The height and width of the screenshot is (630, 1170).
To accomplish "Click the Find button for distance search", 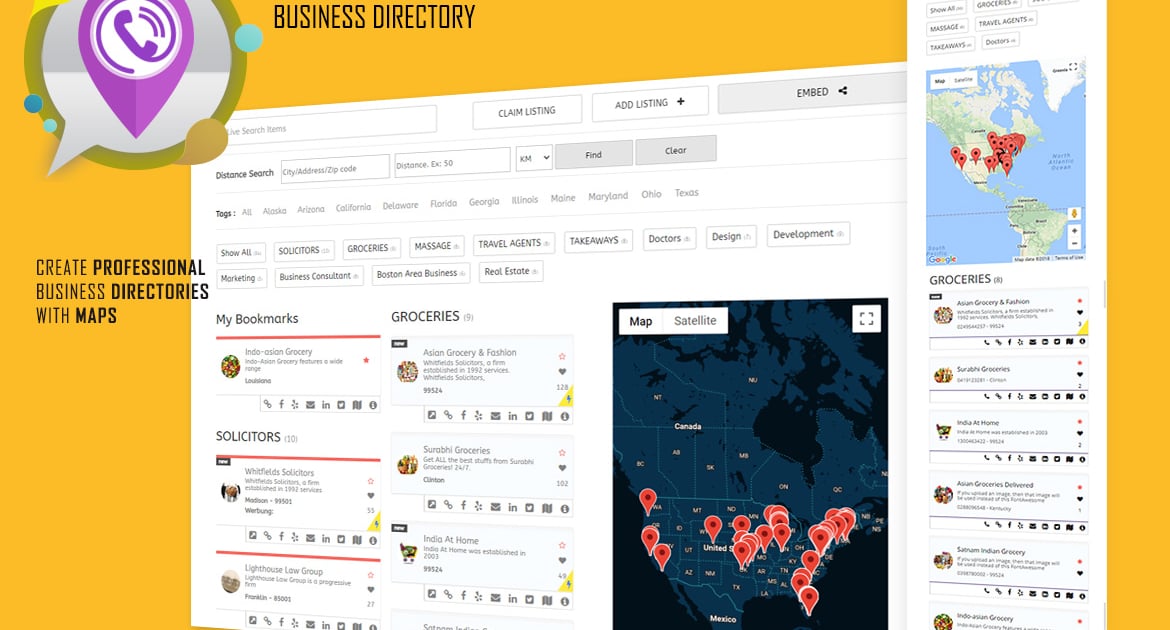I will [593, 154].
